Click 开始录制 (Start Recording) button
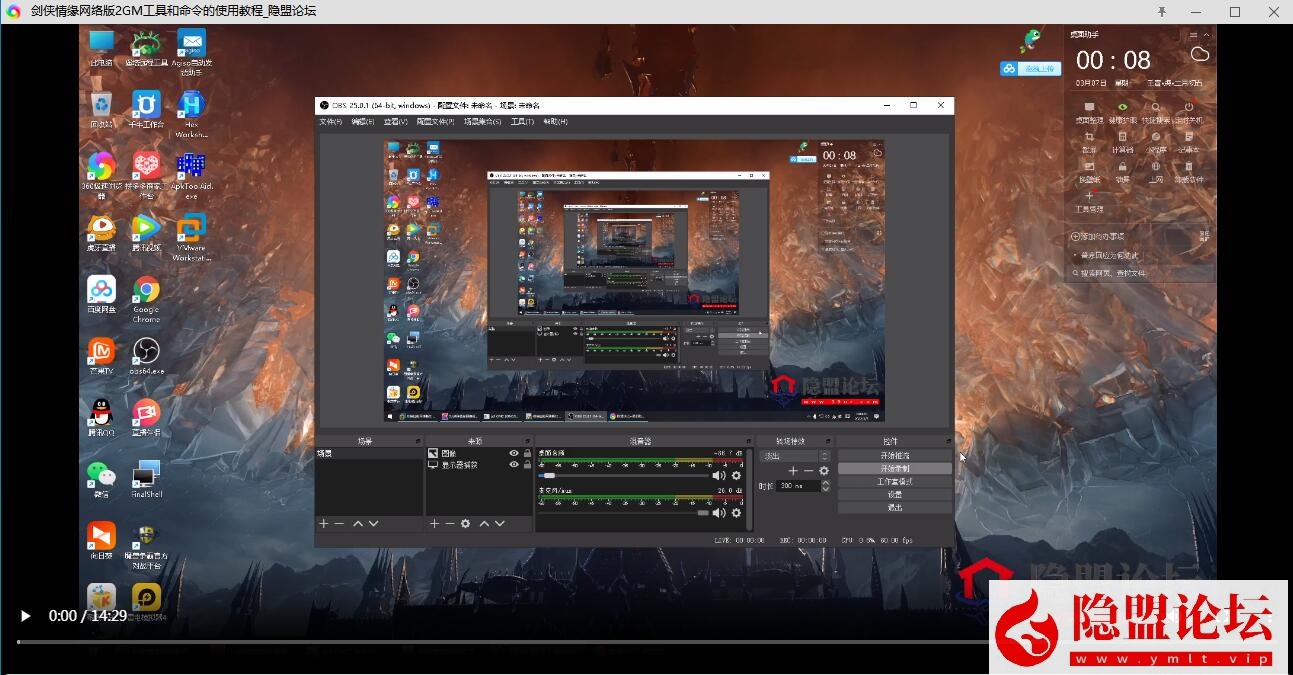 pyautogui.click(x=894, y=468)
